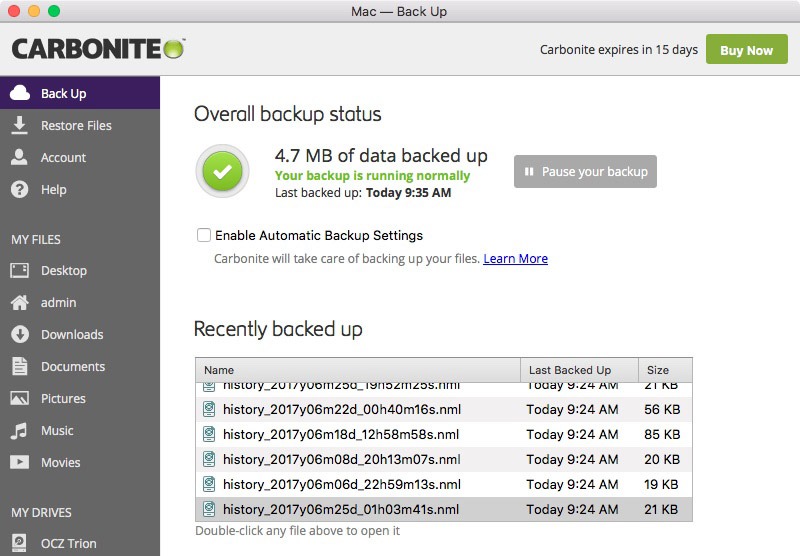800x556 pixels.
Task: Click the Pictures photo icon
Action: point(19,398)
